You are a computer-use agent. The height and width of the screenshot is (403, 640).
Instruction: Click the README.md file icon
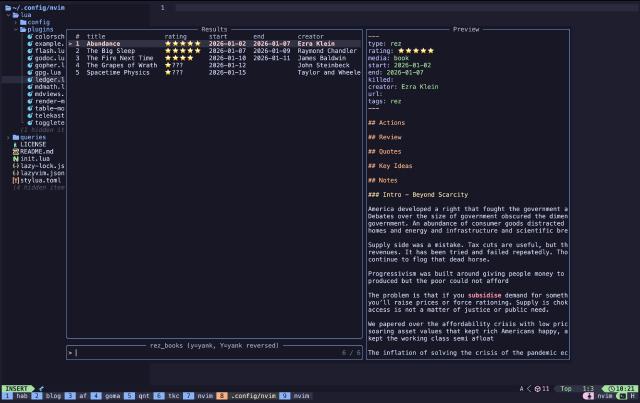[x=15, y=151]
